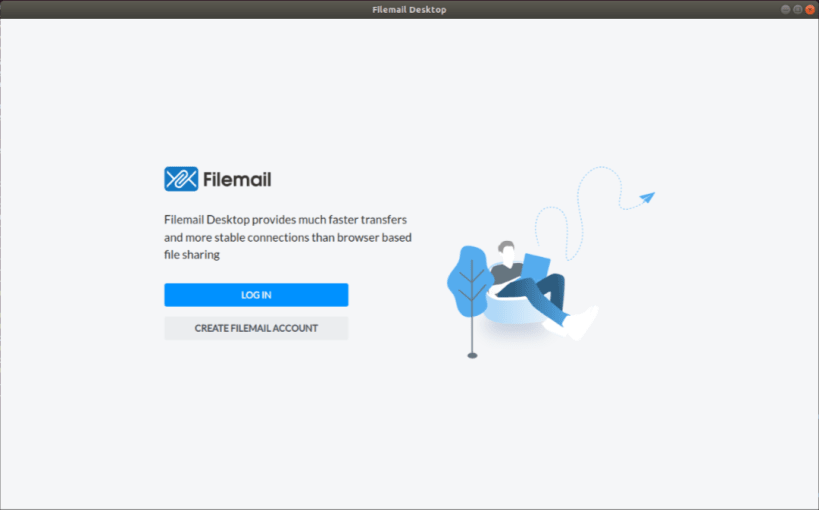Maximize the Filemail Desktop window
Viewport: 819px width, 510px height.
[x=798, y=9]
